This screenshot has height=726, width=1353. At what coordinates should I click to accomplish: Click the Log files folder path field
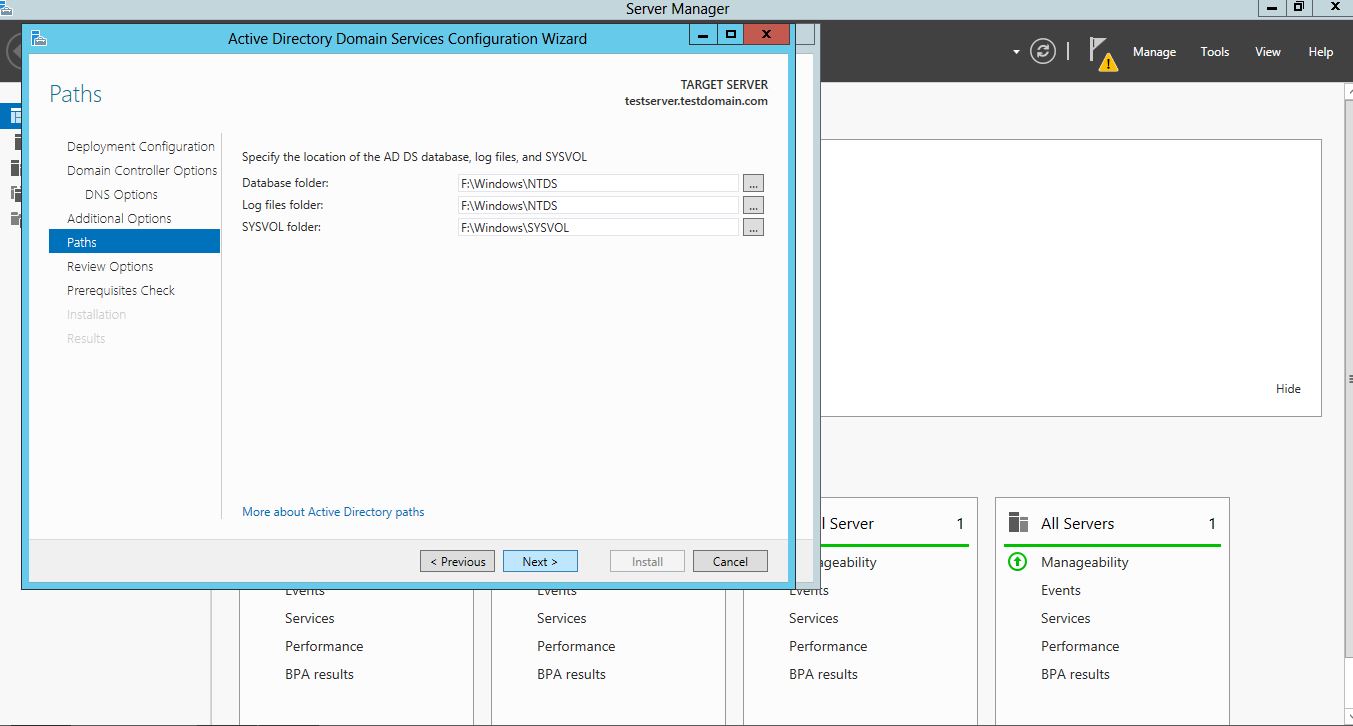598,205
